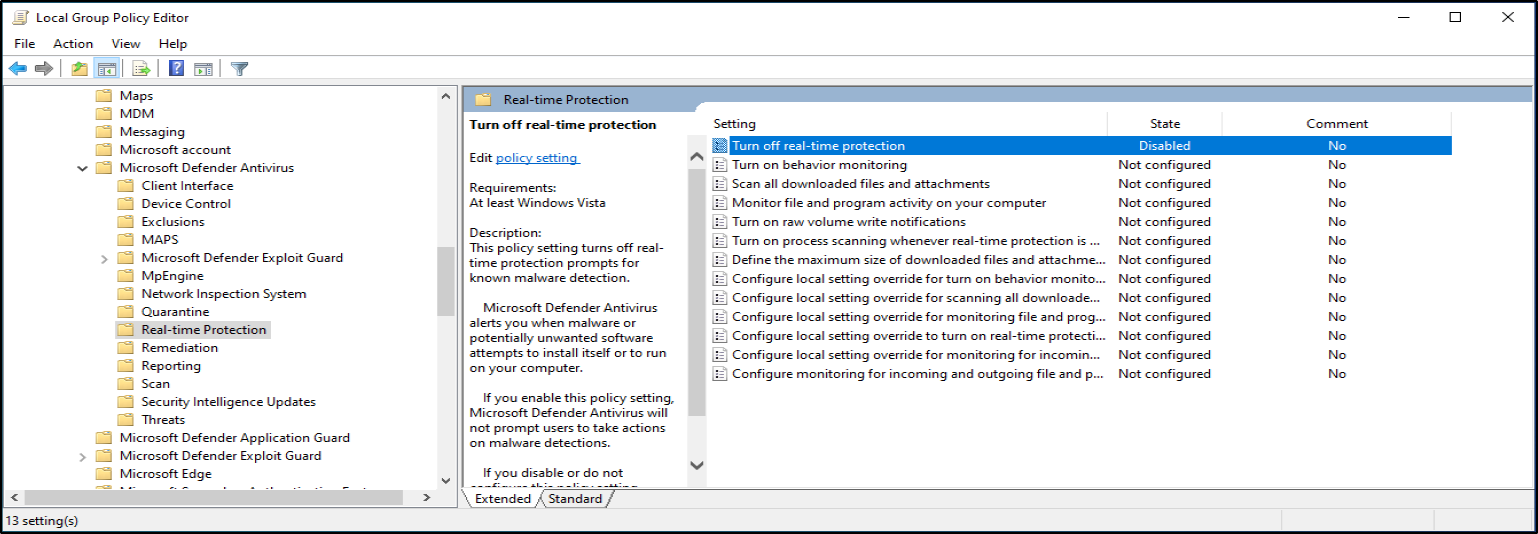Screen dimensions: 1538x534
Task: Click the tree pane scroll down arrow
Action: 446,480
